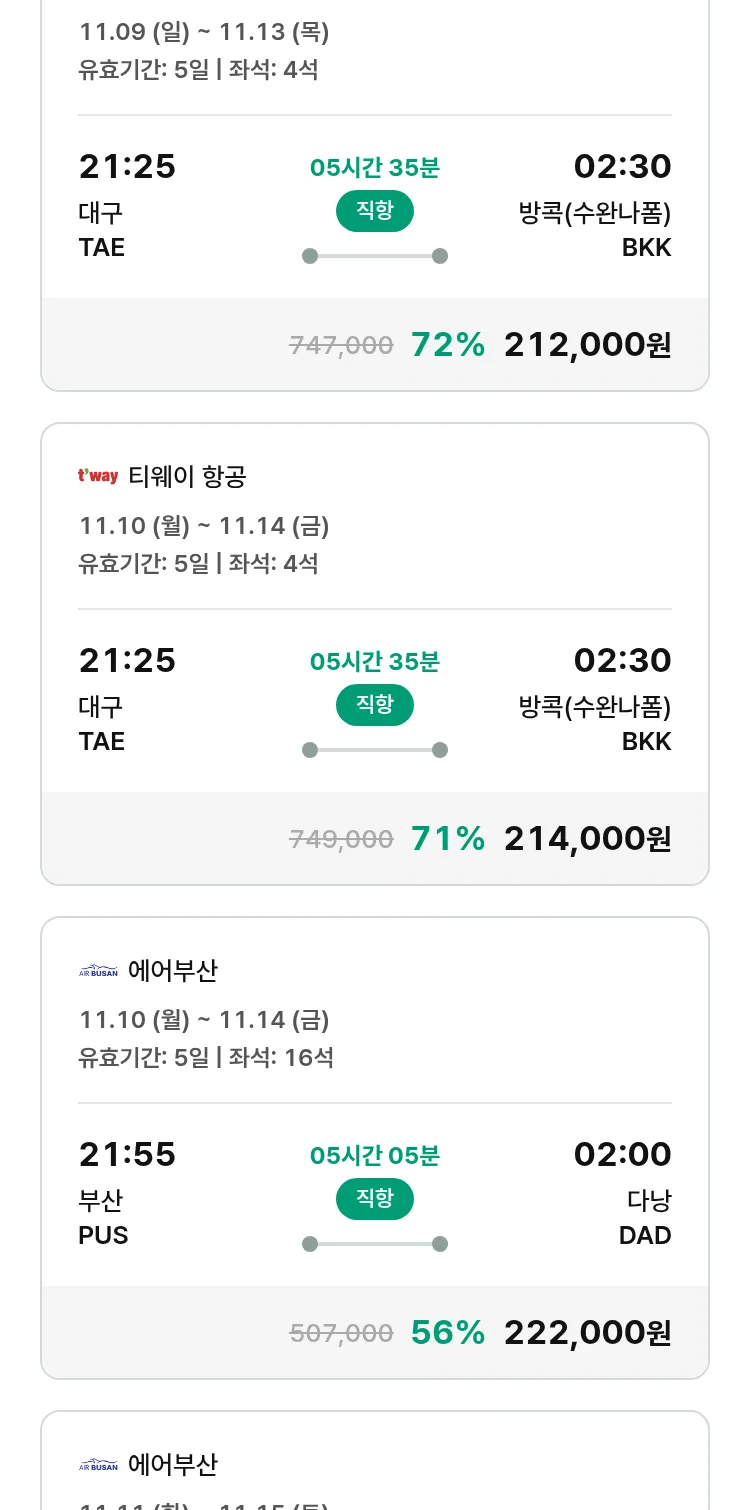Image resolution: width=750 pixels, height=1510 pixels.
Task: Click the 71% discount label
Action: pos(447,839)
